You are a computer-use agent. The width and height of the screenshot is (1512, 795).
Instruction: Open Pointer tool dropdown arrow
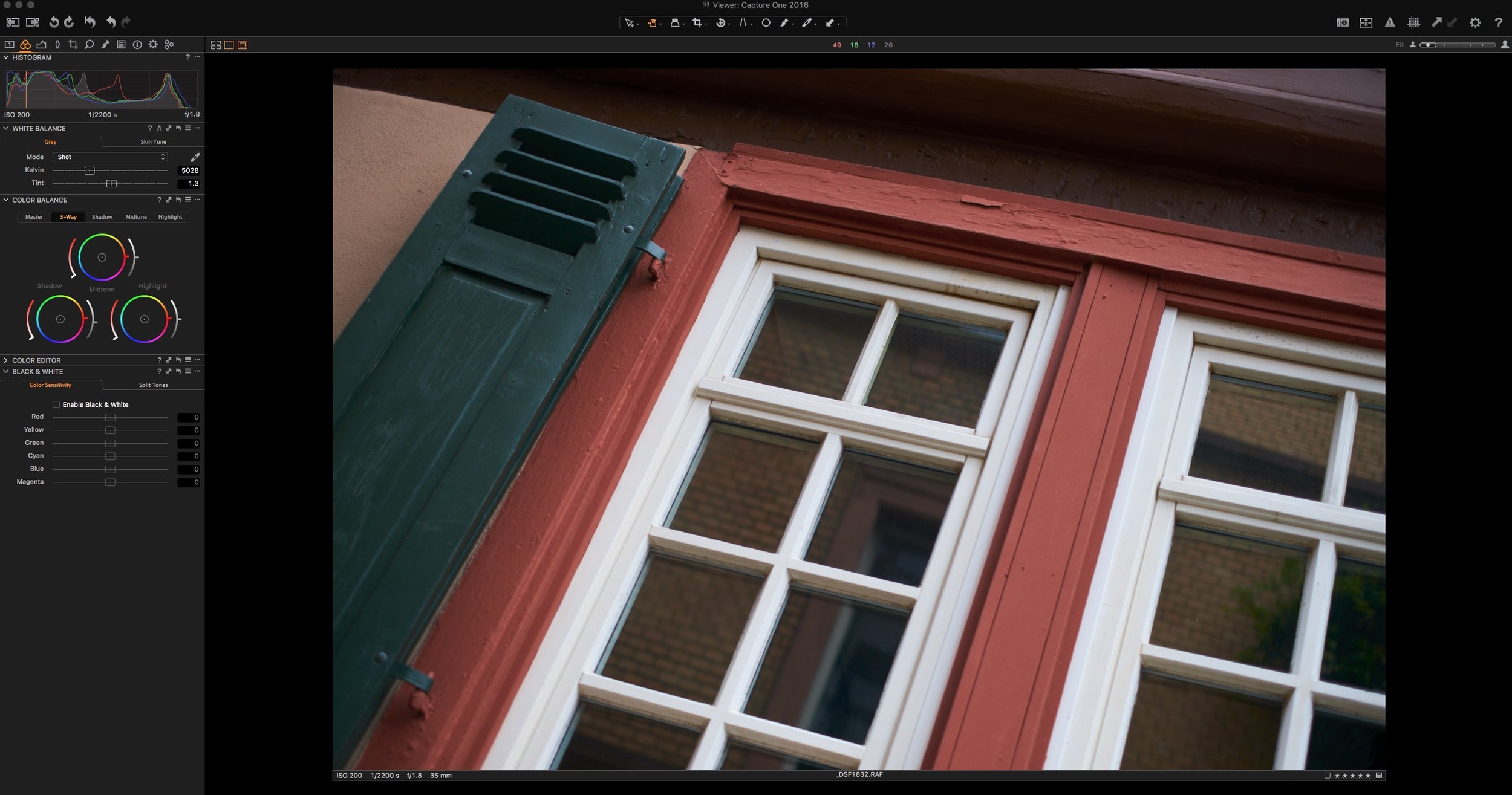point(638,25)
